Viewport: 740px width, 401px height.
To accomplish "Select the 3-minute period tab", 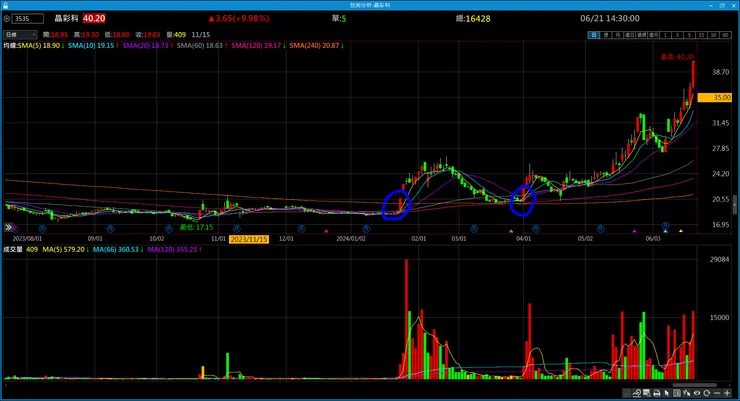I will pos(677,35).
